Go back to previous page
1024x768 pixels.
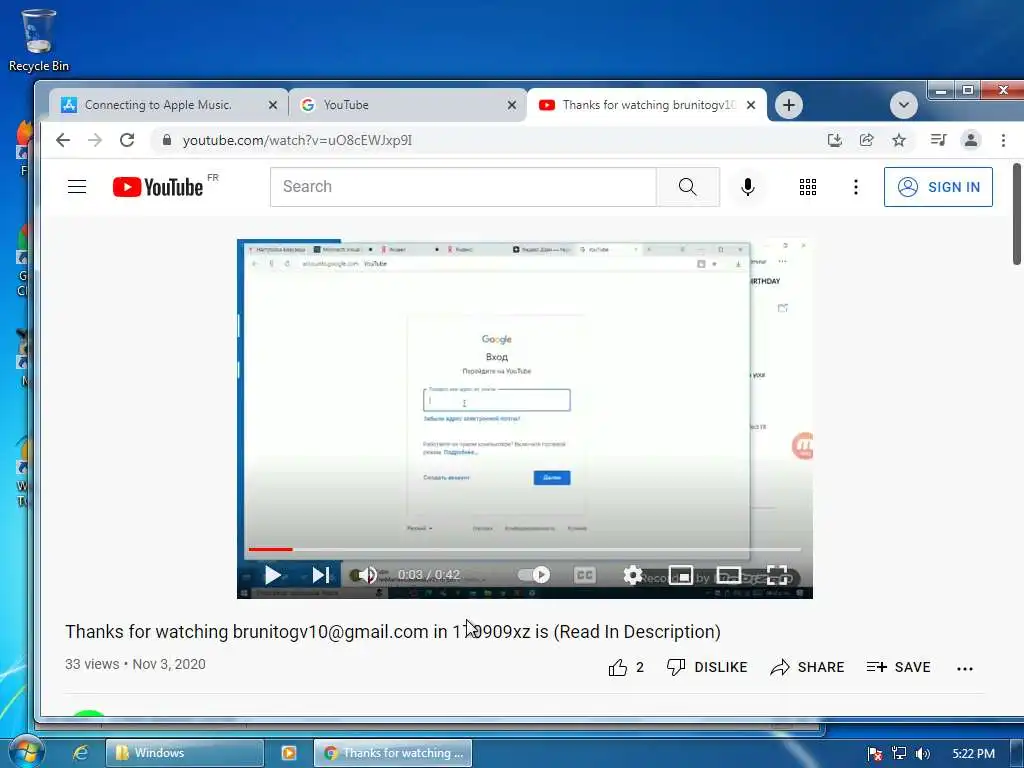coord(63,140)
